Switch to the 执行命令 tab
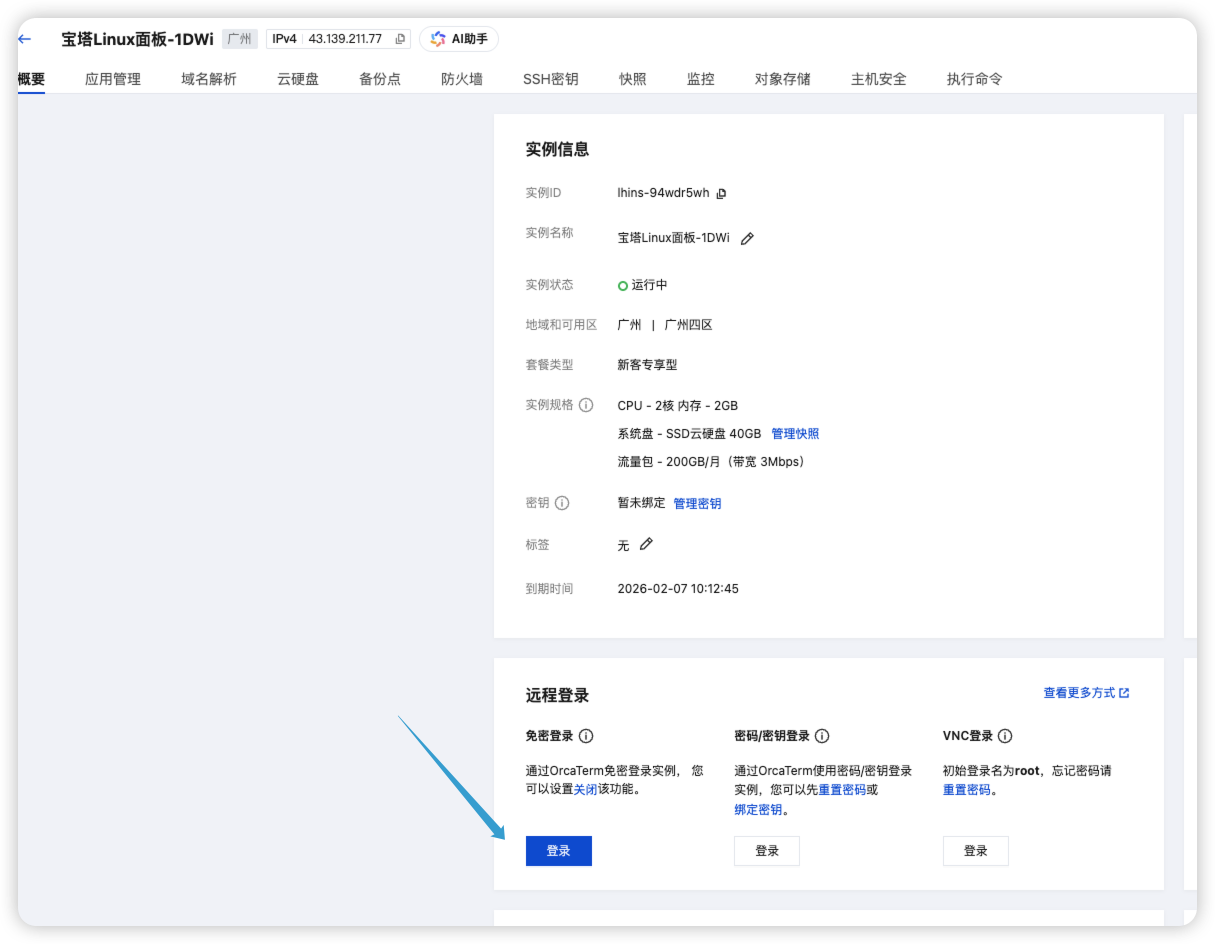This screenshot has width=1215, height=944. (975, 79)
